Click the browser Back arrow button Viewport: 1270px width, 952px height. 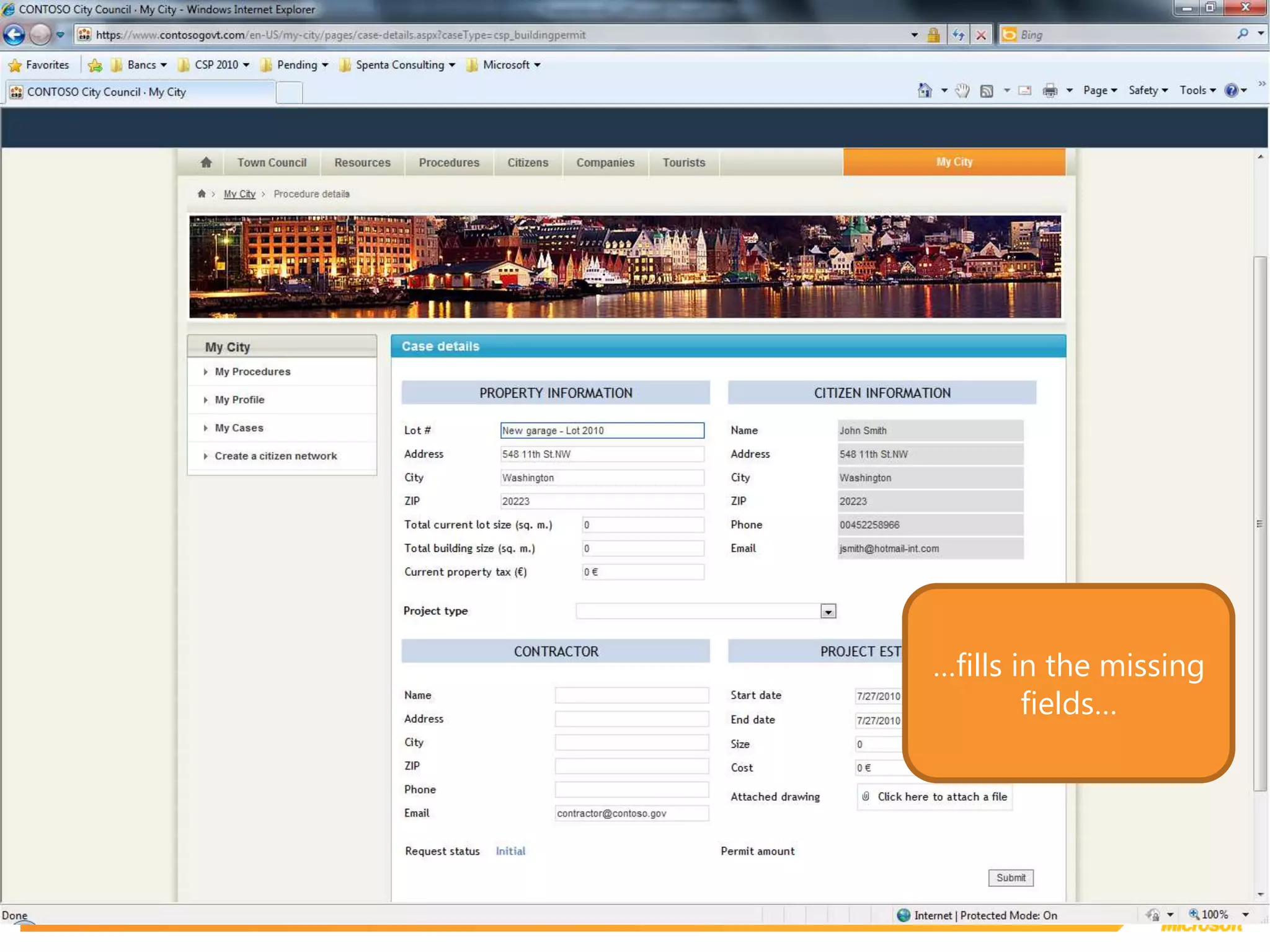14,35
